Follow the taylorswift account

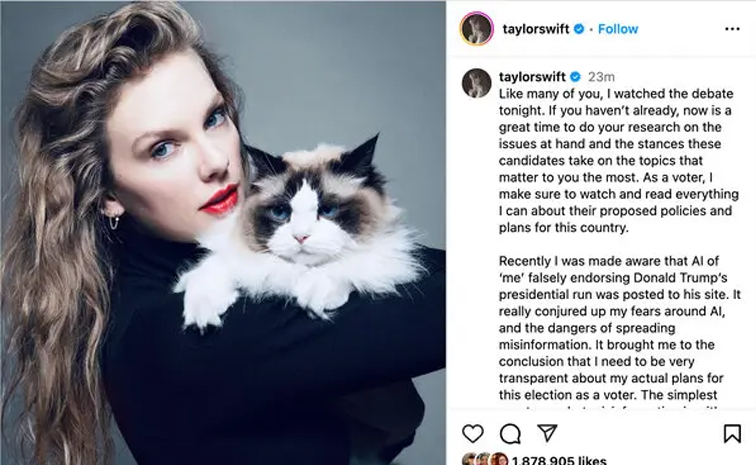618,29
